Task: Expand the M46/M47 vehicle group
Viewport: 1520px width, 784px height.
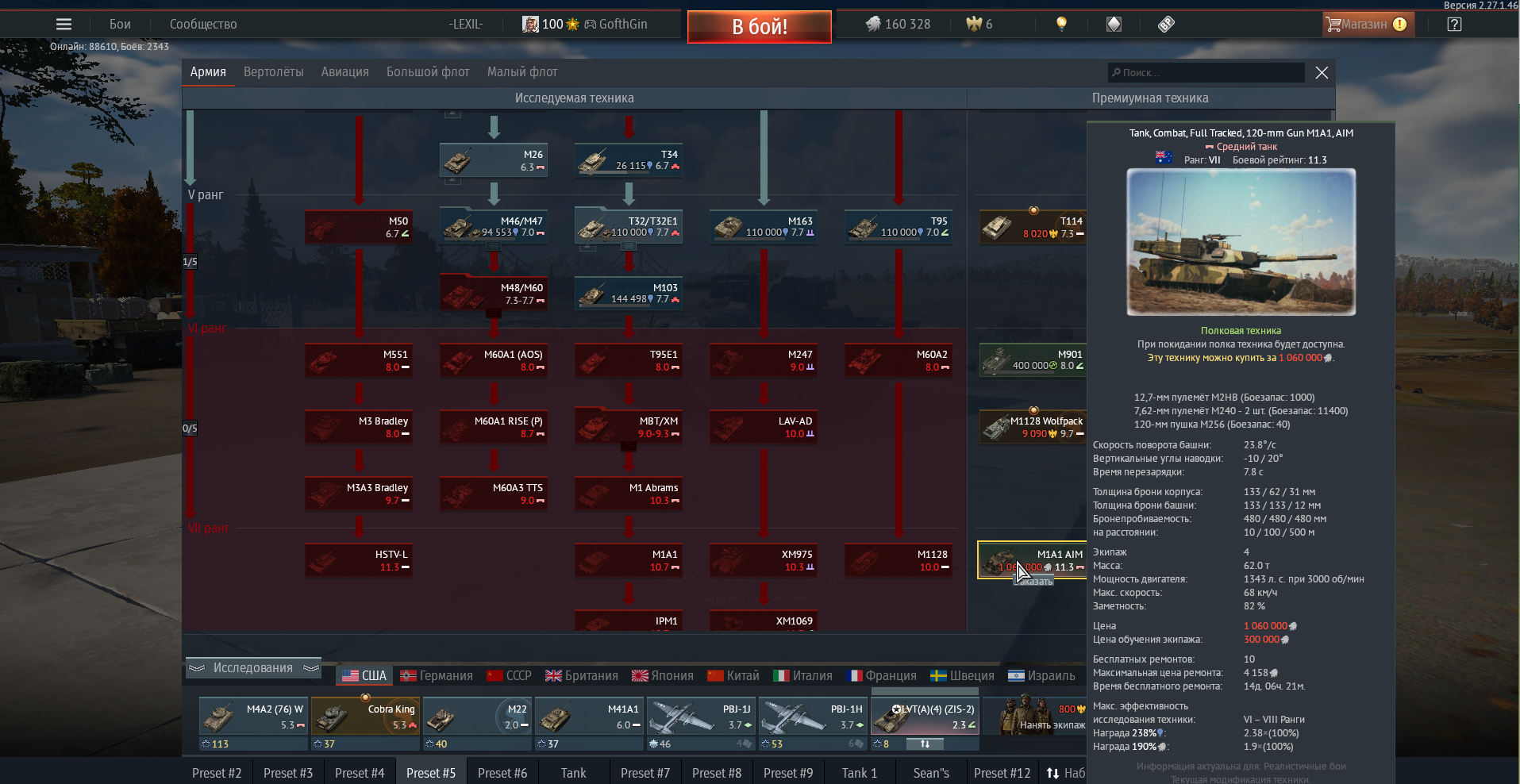Action: (494, 227)
